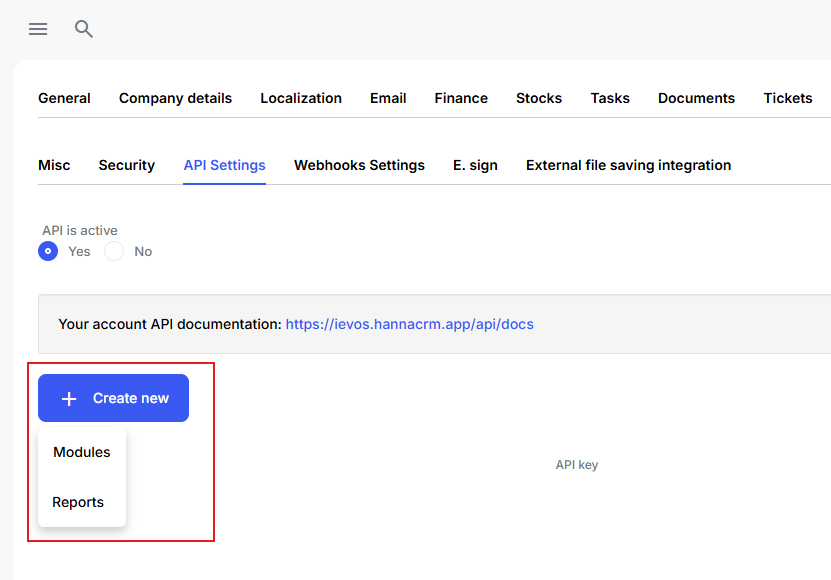Open the Localization tab
831x580 pixels.
pos(301,98)
